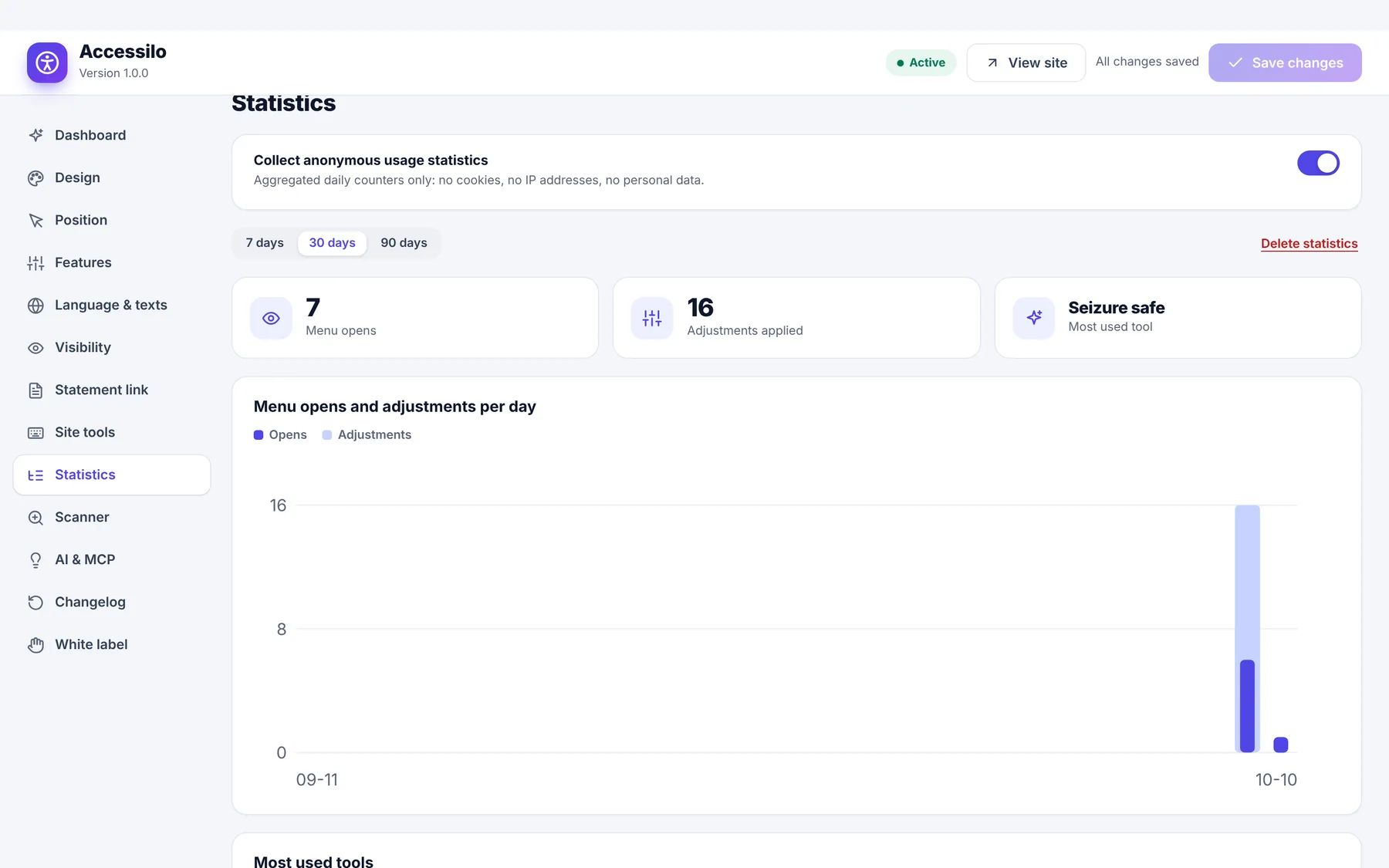Open the Position settings

click(112, 220)
